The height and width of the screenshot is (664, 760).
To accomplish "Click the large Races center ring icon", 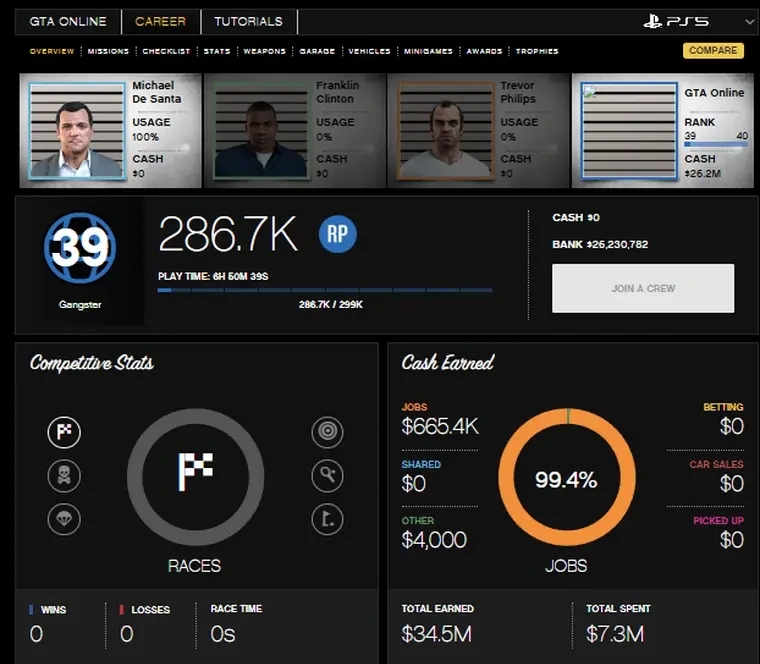I will point(195,477).
